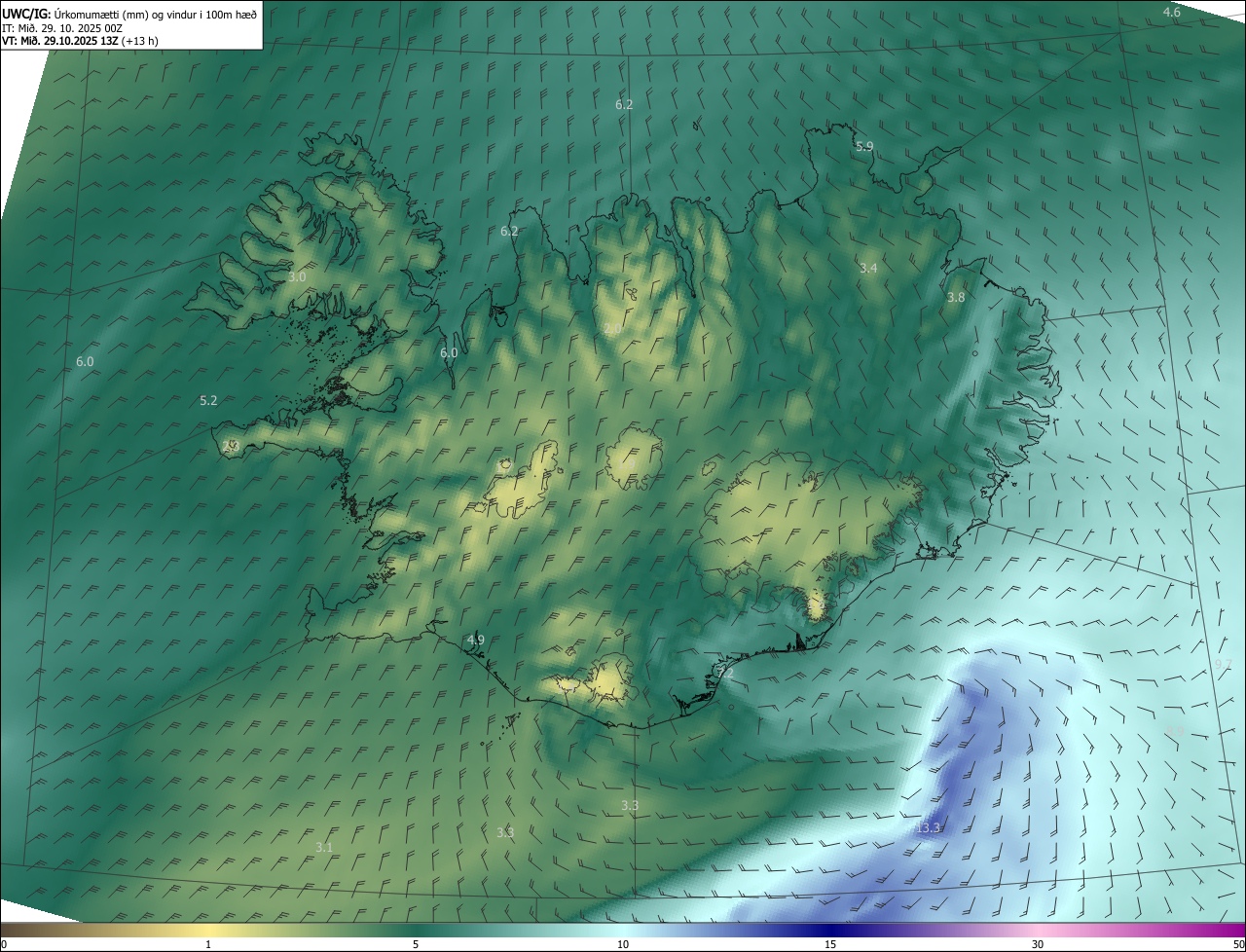Click the 2.0 value label inland
The height and width of the screenshot is (952, 1246).
(x=611, y=330)
